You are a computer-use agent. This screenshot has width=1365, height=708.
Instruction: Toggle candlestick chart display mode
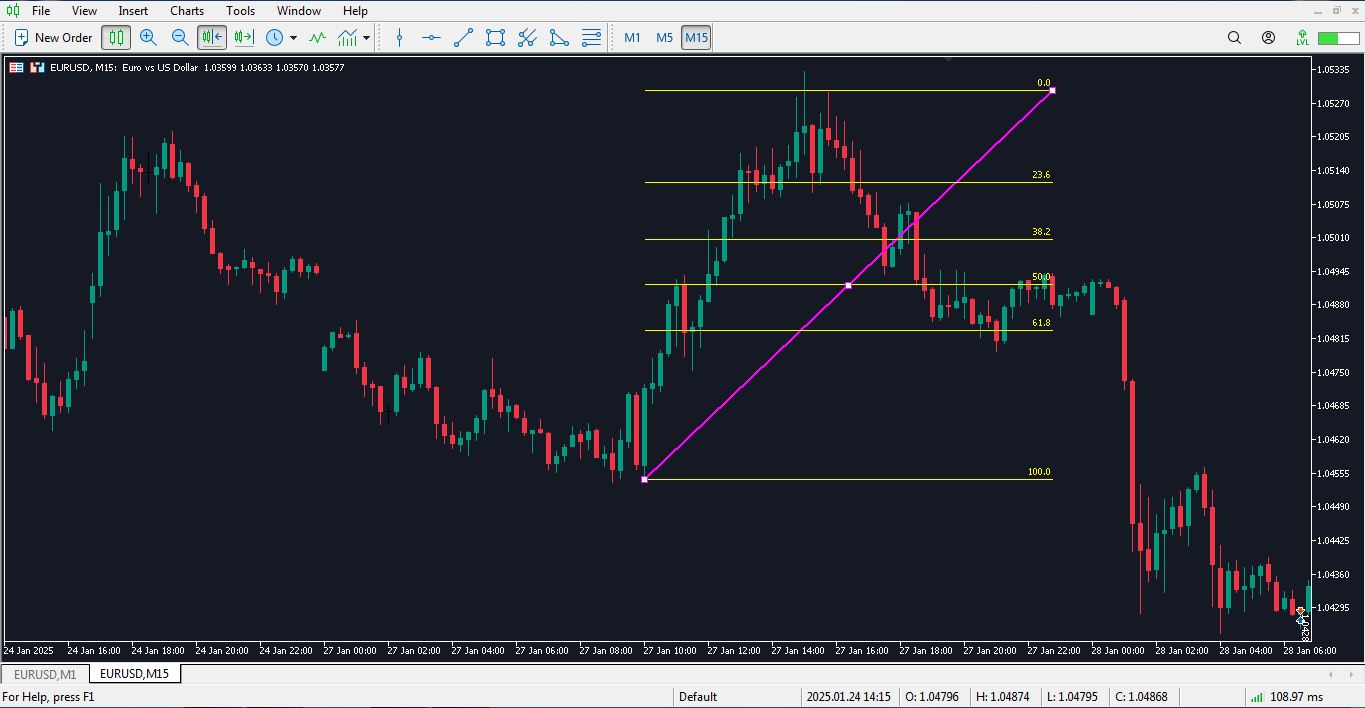(116, 38)
